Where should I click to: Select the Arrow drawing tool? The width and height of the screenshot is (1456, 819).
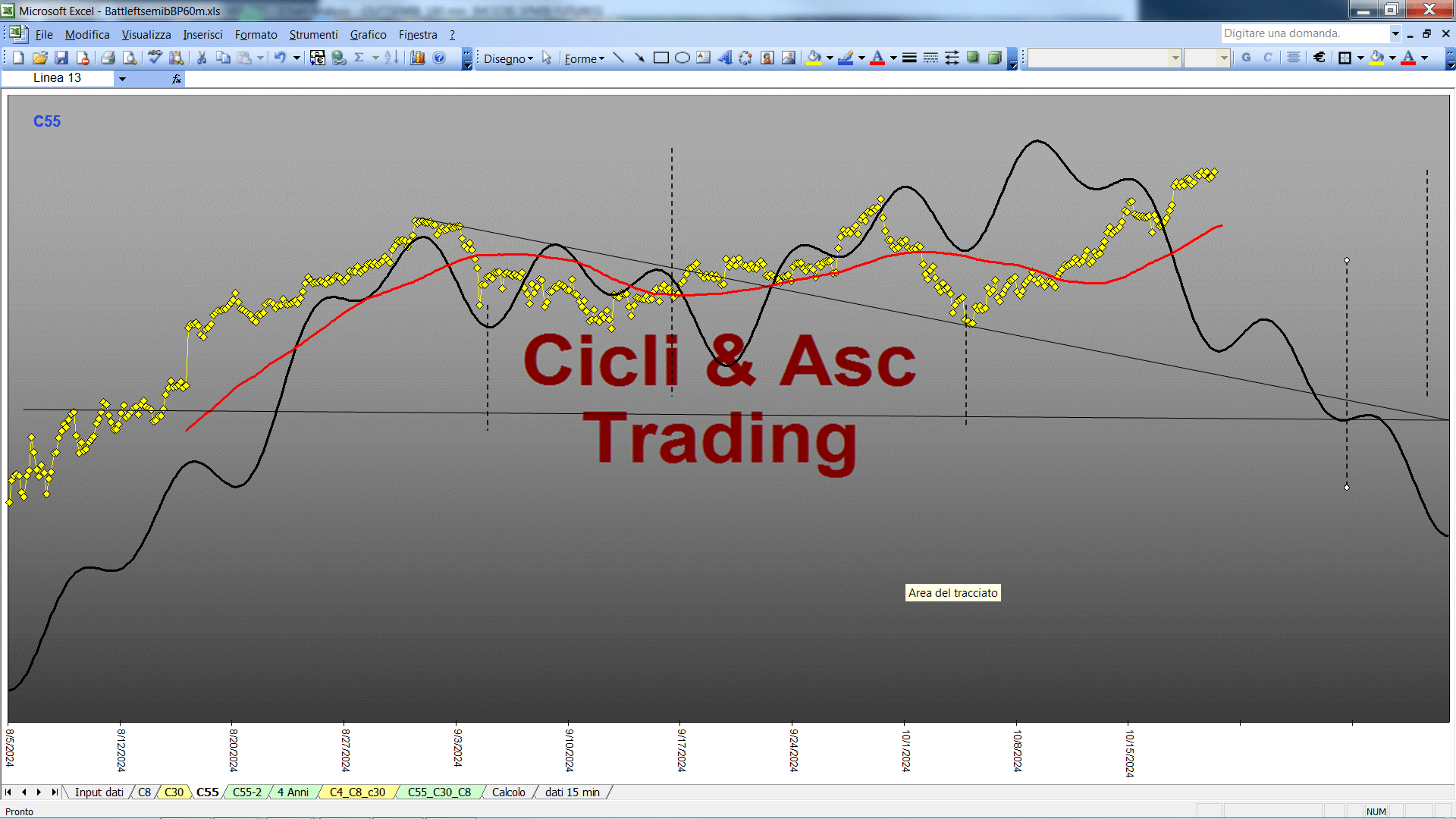coord(639,58)
